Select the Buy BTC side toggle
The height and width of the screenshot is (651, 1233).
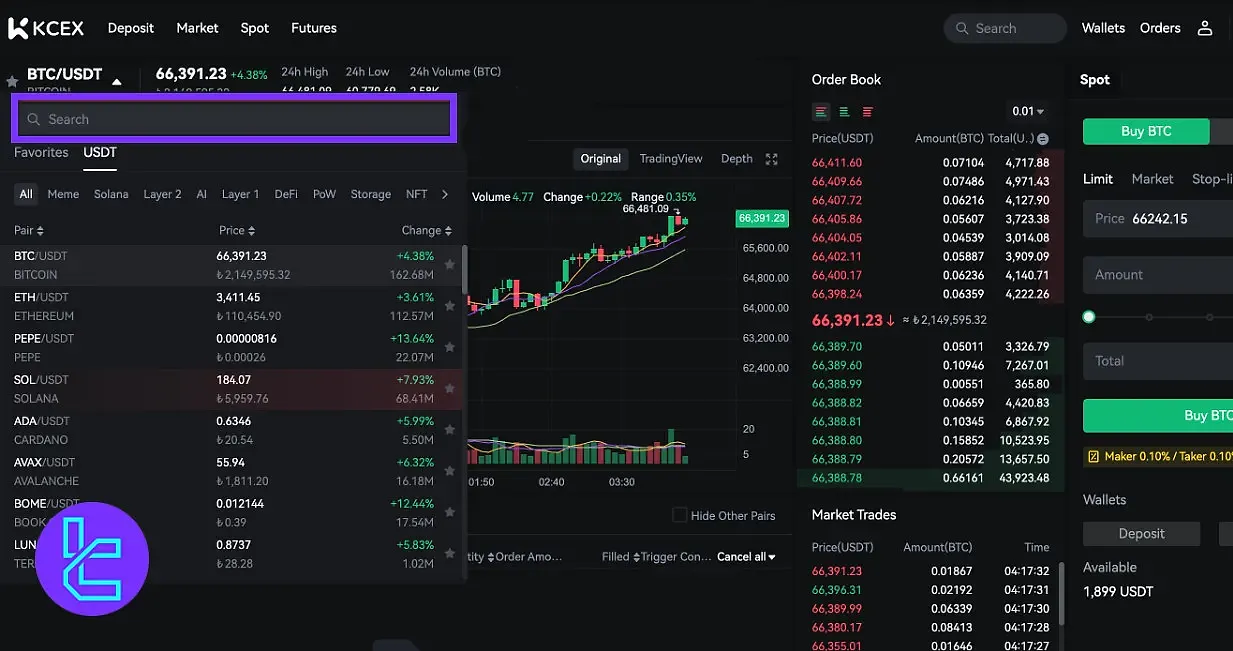(x=1146, y=131)
